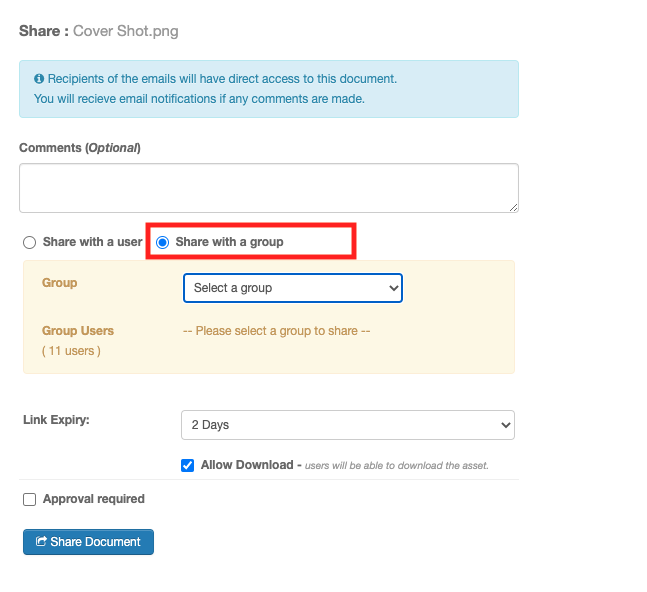Click the Cover Shot.png file name in the title
The height and width of the screenshot is (592, 647).
[x=125, y=31]
